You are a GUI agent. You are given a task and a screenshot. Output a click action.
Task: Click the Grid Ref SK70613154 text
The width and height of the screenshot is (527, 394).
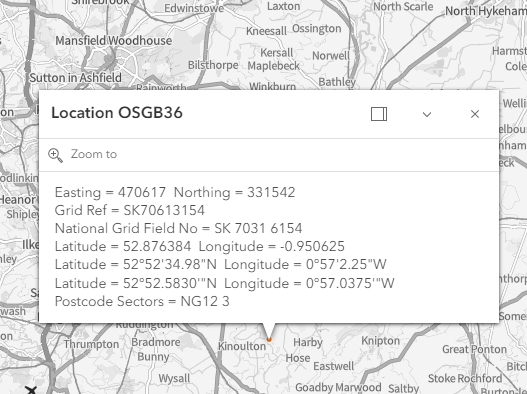tap(130, 210)
